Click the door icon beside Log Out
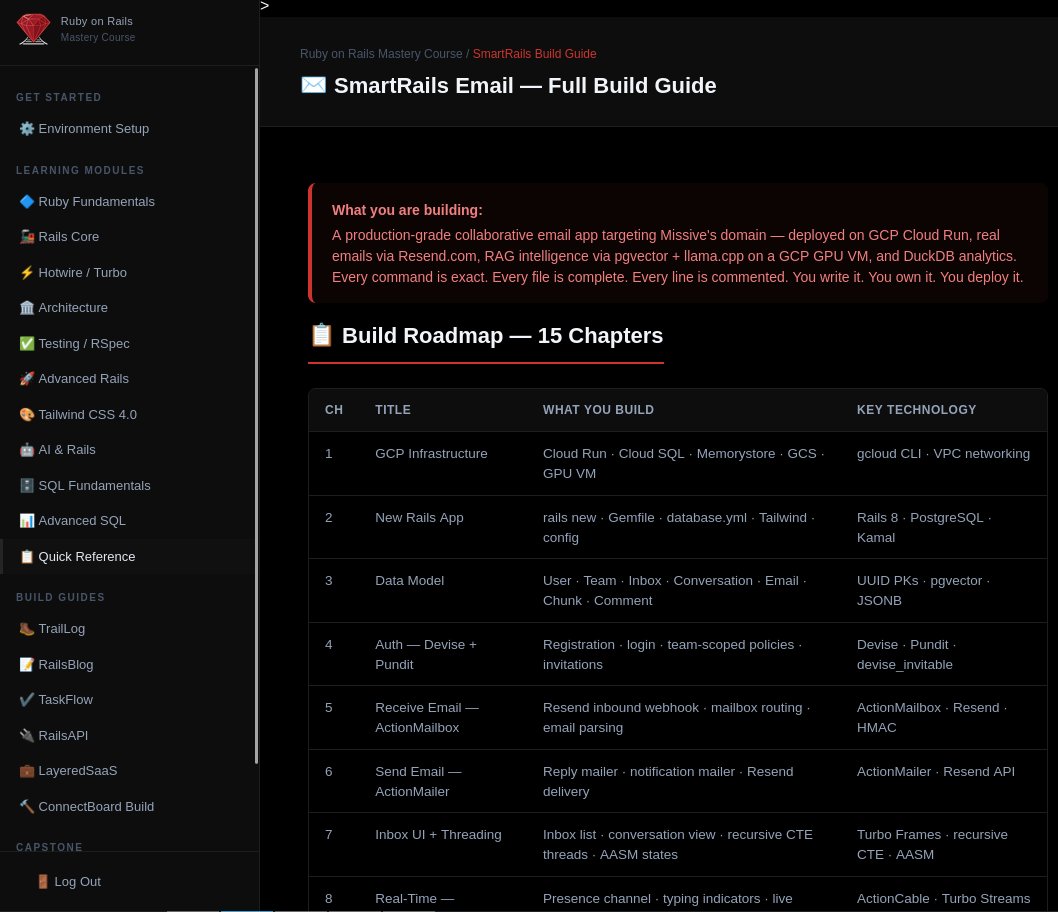Viewport: 1058px width, 912px height. [x=43, y=882]
